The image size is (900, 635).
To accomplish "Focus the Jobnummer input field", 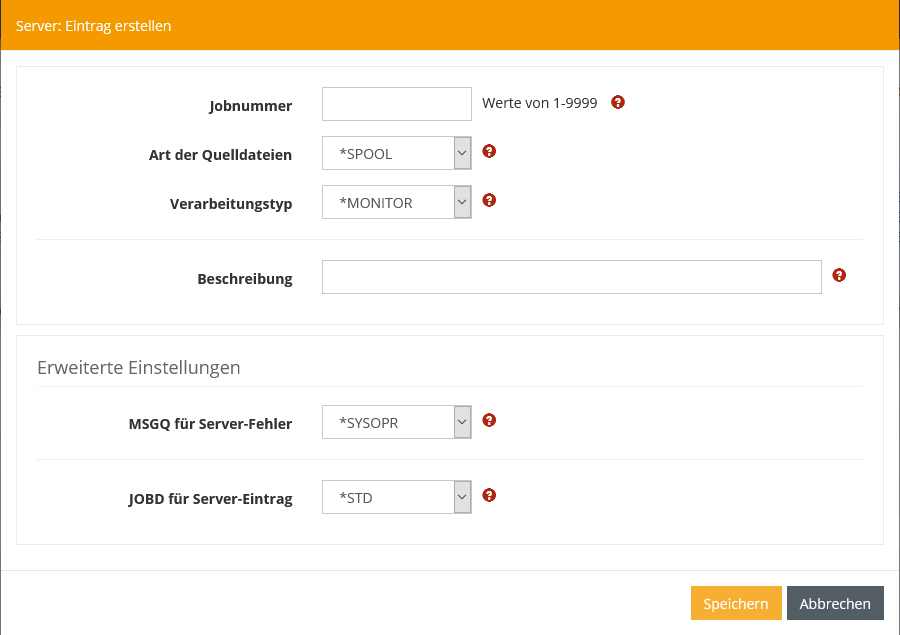I will coord(396,104).
